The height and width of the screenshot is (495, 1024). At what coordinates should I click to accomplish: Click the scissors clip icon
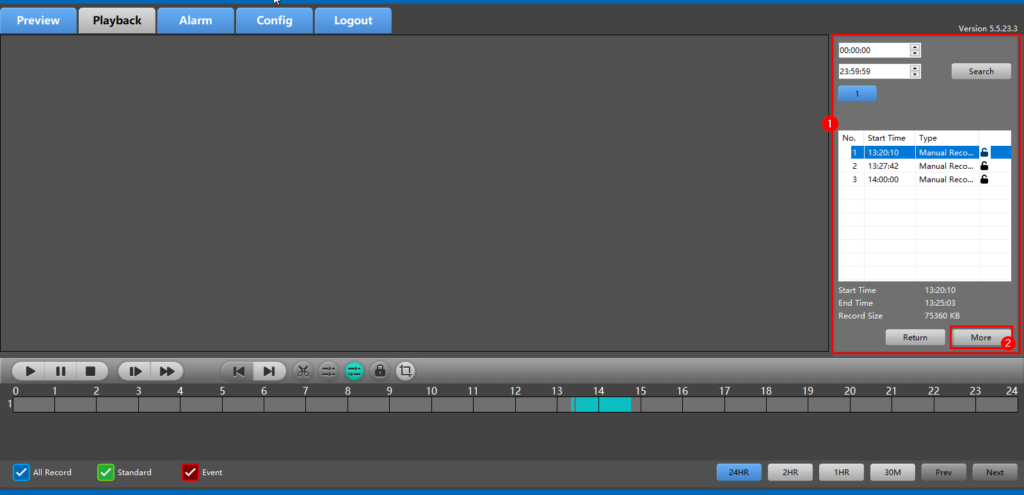click(x=303, y=371)
